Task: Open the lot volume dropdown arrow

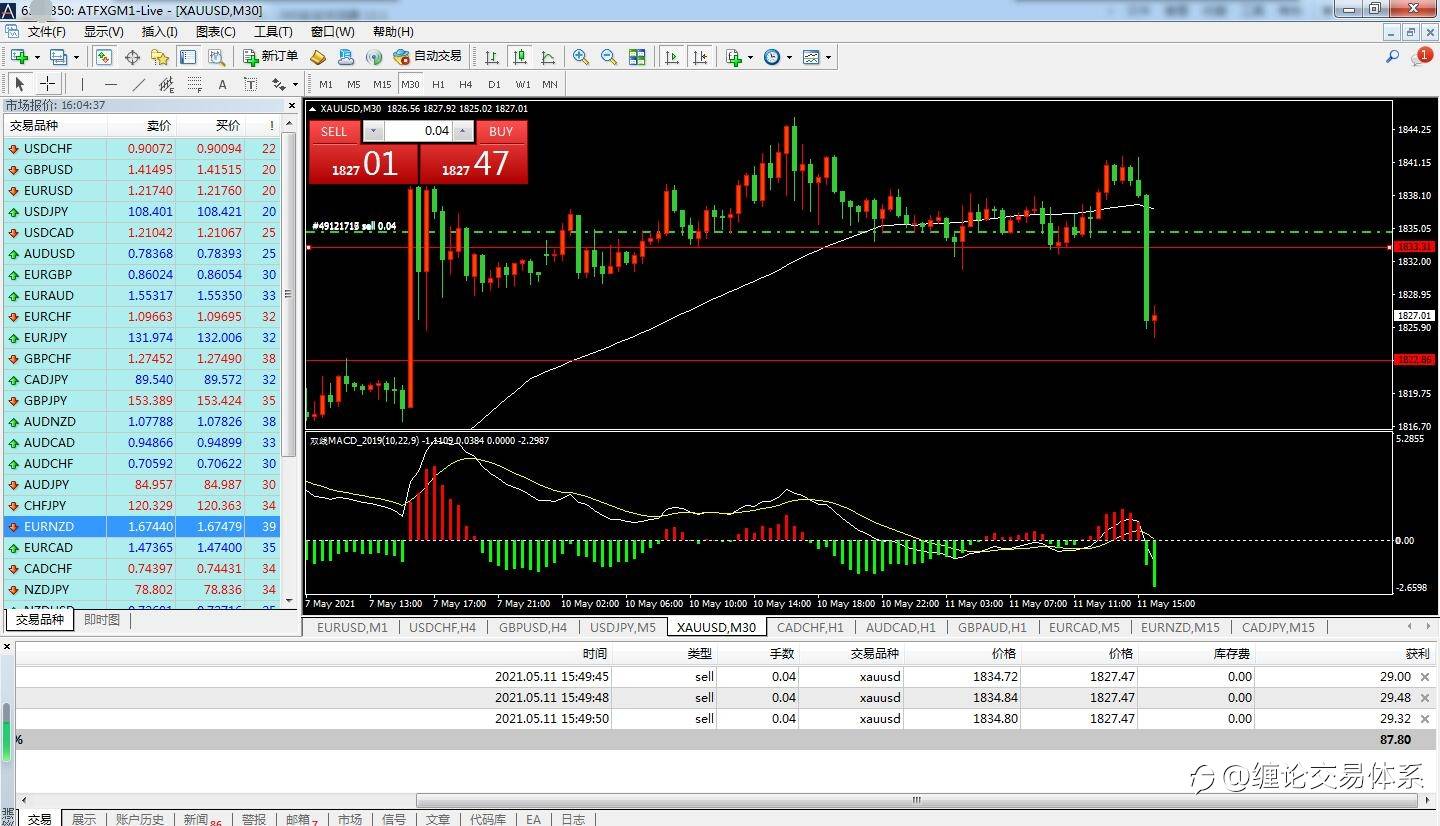Action: pyautogui.click(x=372, y=131)
